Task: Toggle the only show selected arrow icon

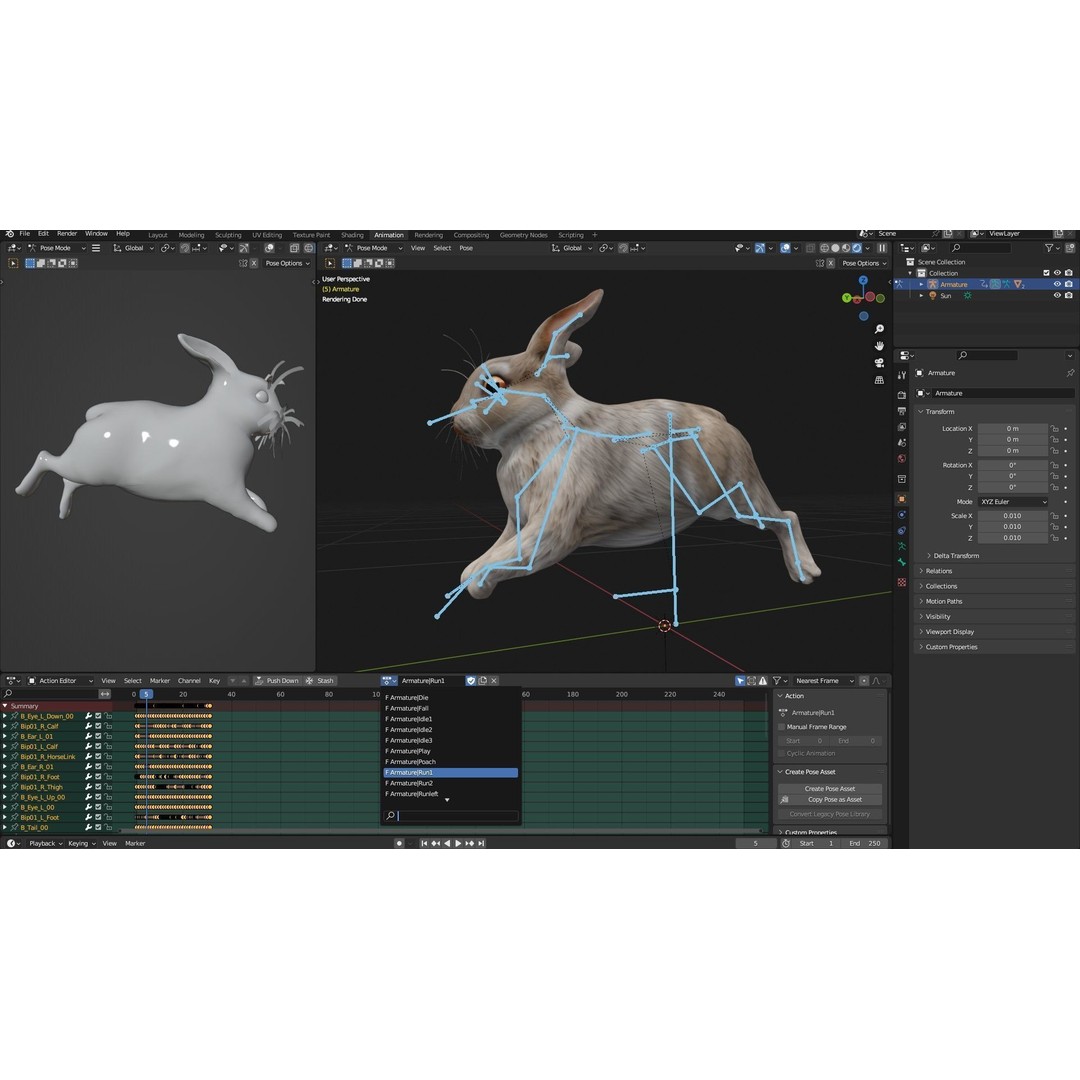Action: coord(740,681)
